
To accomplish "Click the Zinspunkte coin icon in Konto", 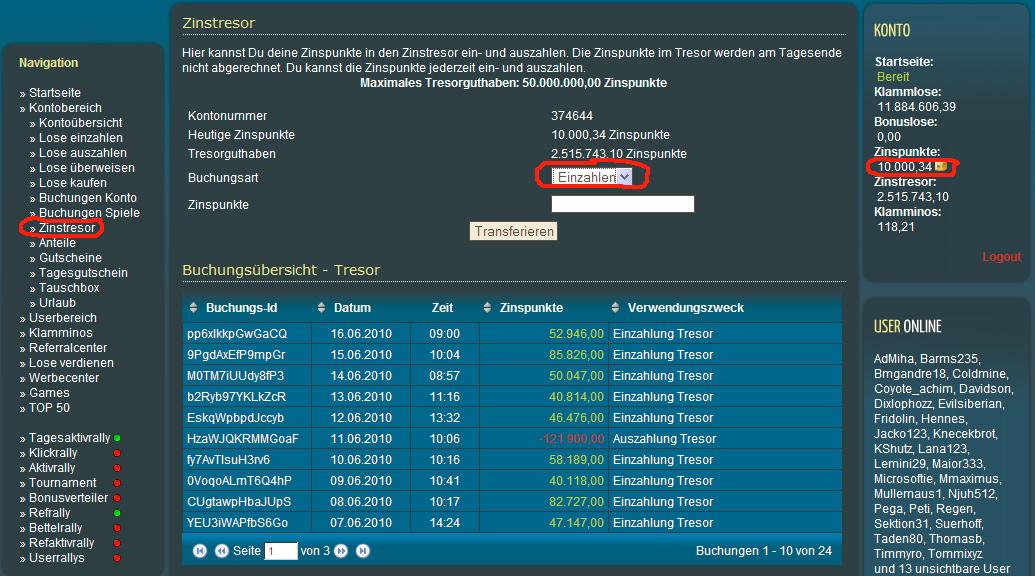I will click(x=941, y=166).
